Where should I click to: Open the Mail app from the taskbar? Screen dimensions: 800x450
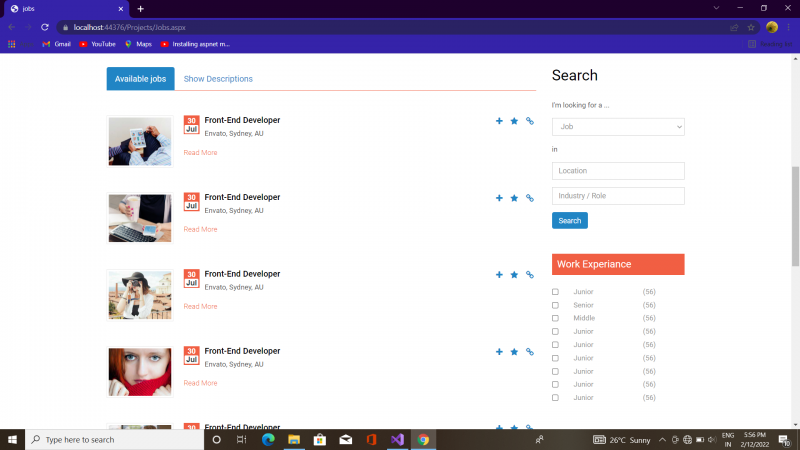[x=345, y=439]
